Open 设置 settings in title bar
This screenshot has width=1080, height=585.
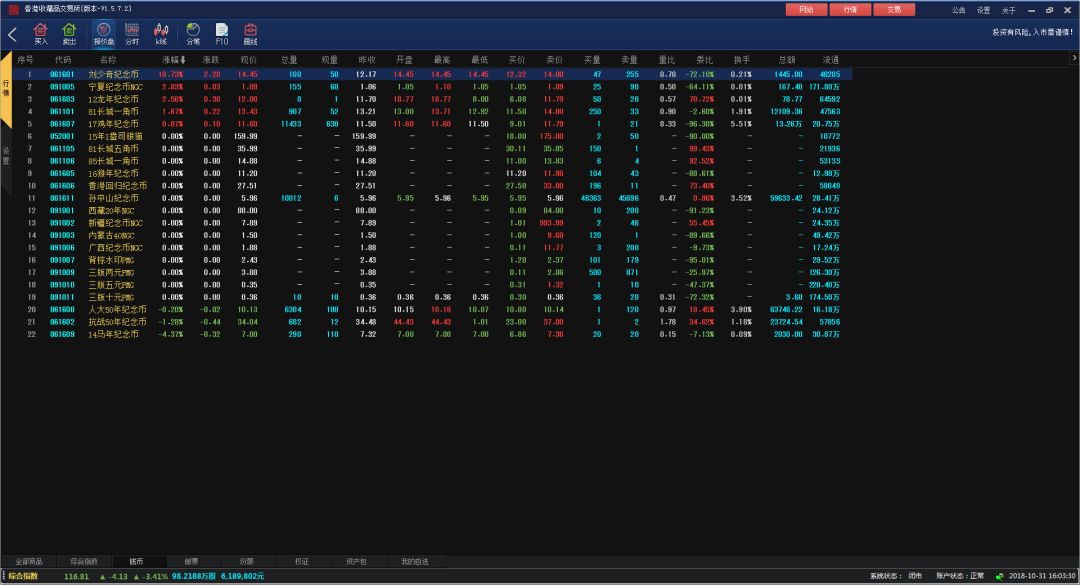click(x=984, y=10)
